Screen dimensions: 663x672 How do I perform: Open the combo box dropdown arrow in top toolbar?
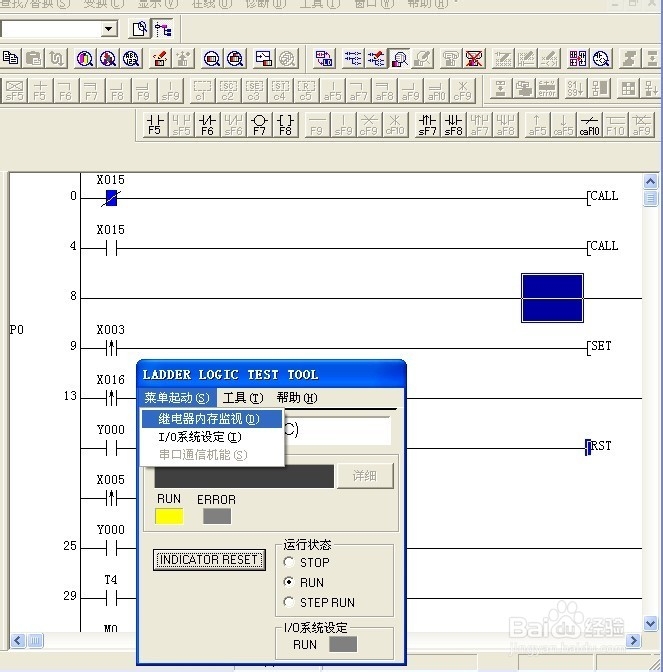pyautogui.click(x=108, y=29)
